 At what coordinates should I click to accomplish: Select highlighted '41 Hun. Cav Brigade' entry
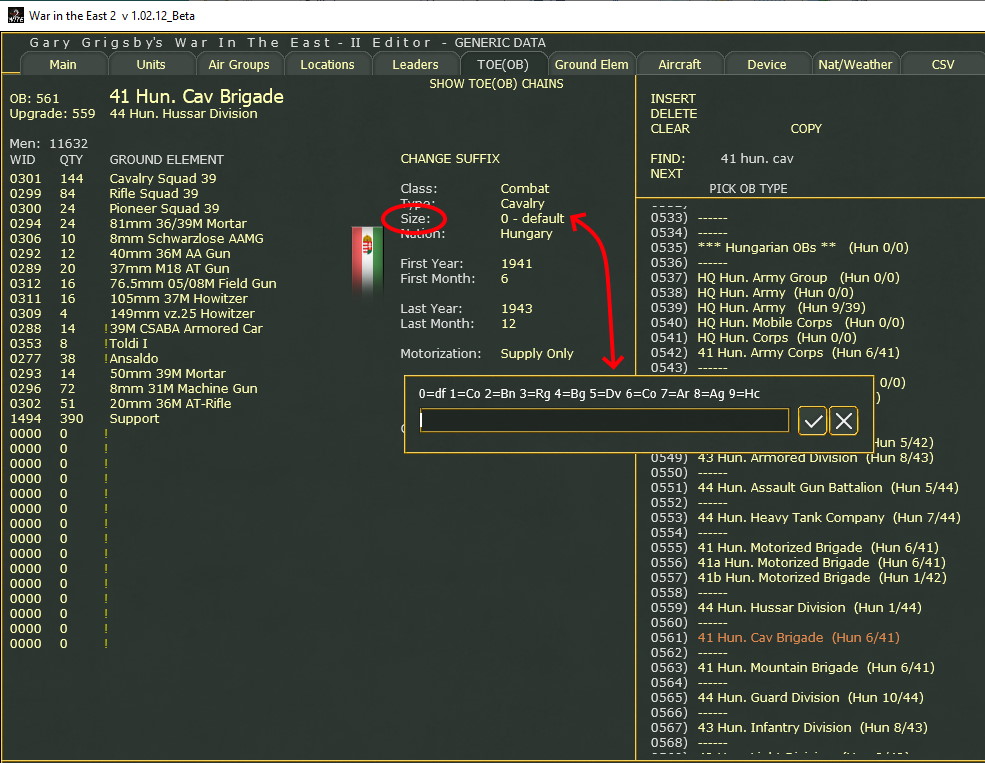click(x=798, y=638)
